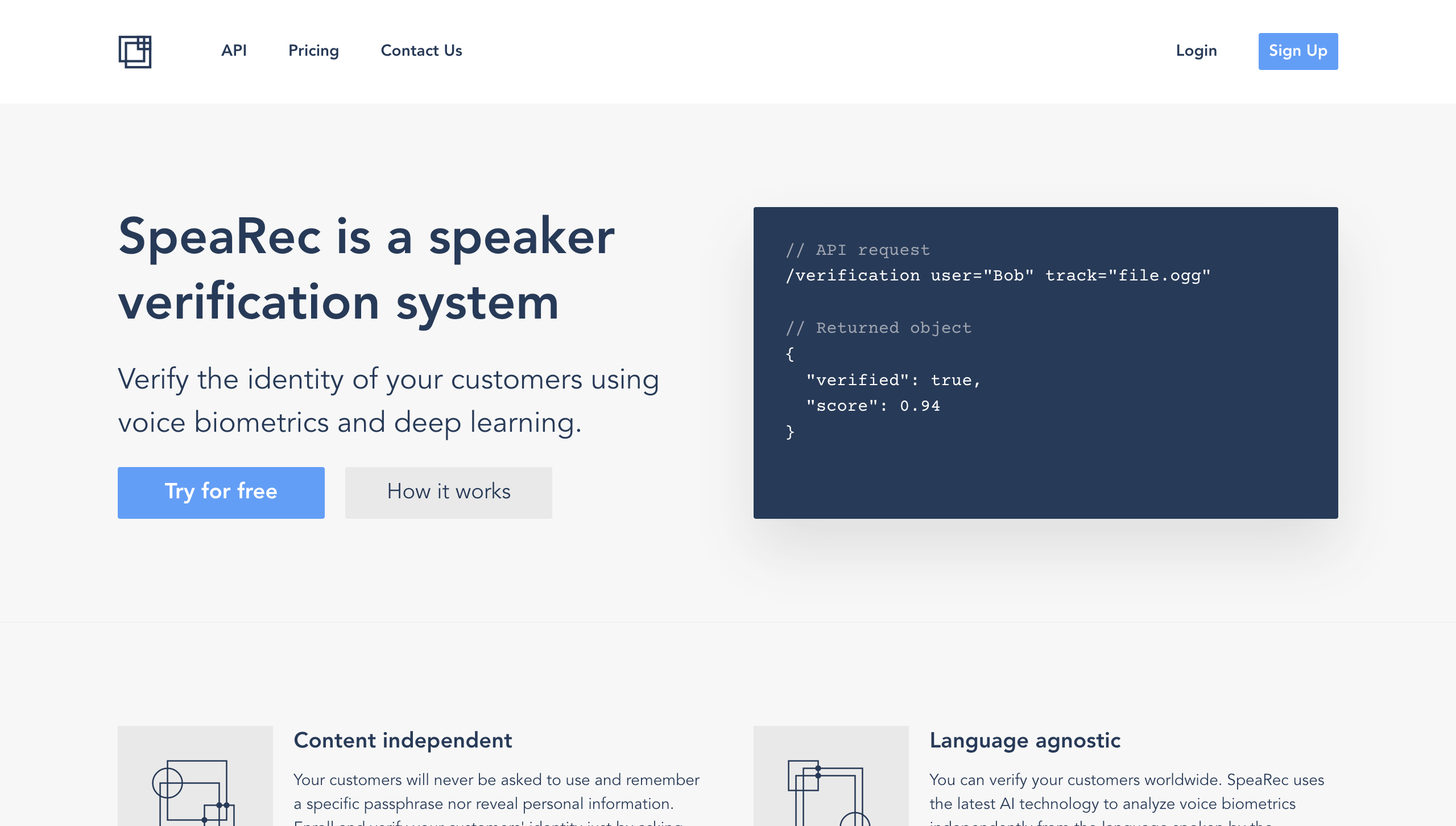Click the '// API request' comment line
The height and width of the screenshot is (826, 1456).
click(858, 250)
